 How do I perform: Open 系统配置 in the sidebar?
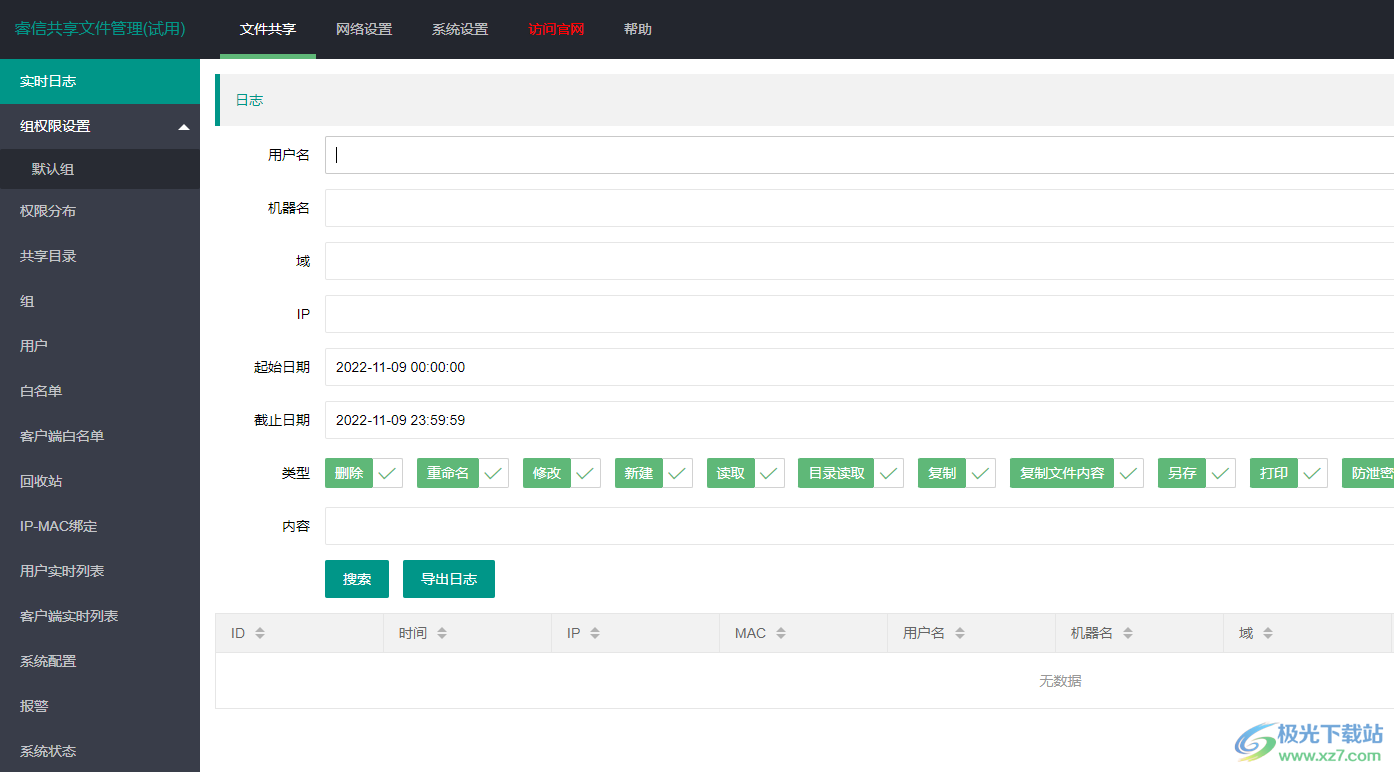[100, 661]
